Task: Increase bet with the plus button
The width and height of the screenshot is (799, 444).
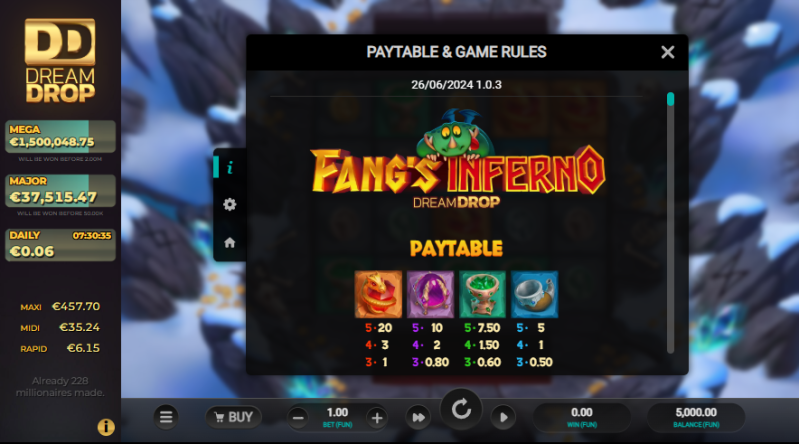Action: (x=377, y=418)
